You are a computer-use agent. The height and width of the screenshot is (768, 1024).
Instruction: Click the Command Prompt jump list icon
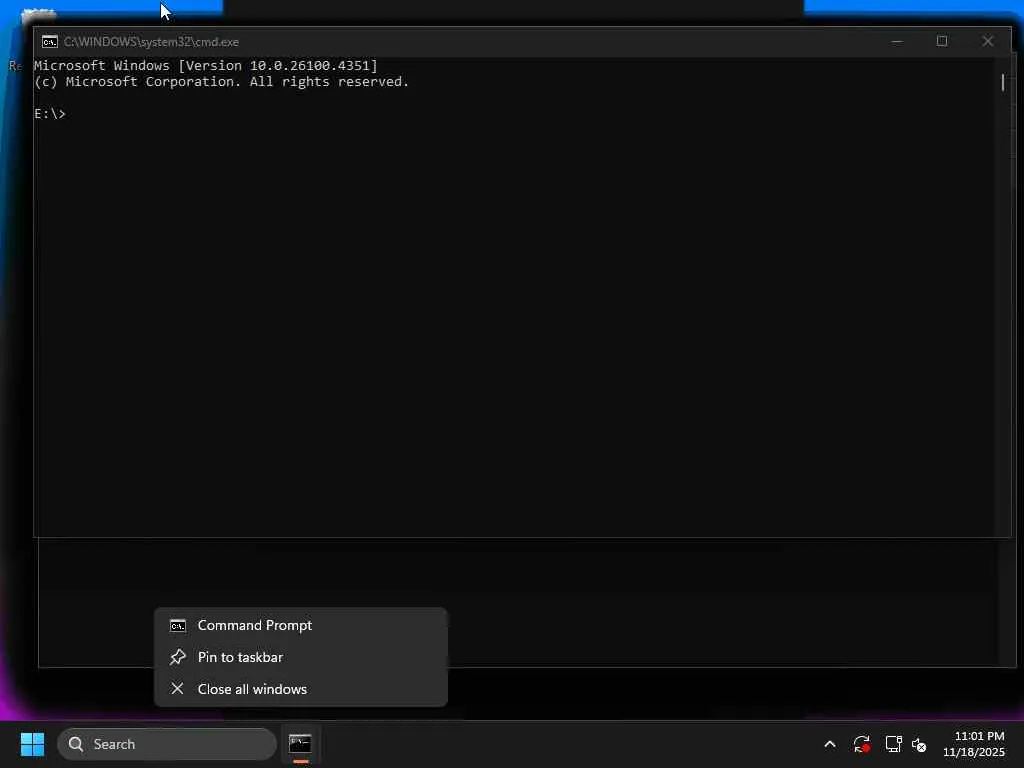(178, 626)
